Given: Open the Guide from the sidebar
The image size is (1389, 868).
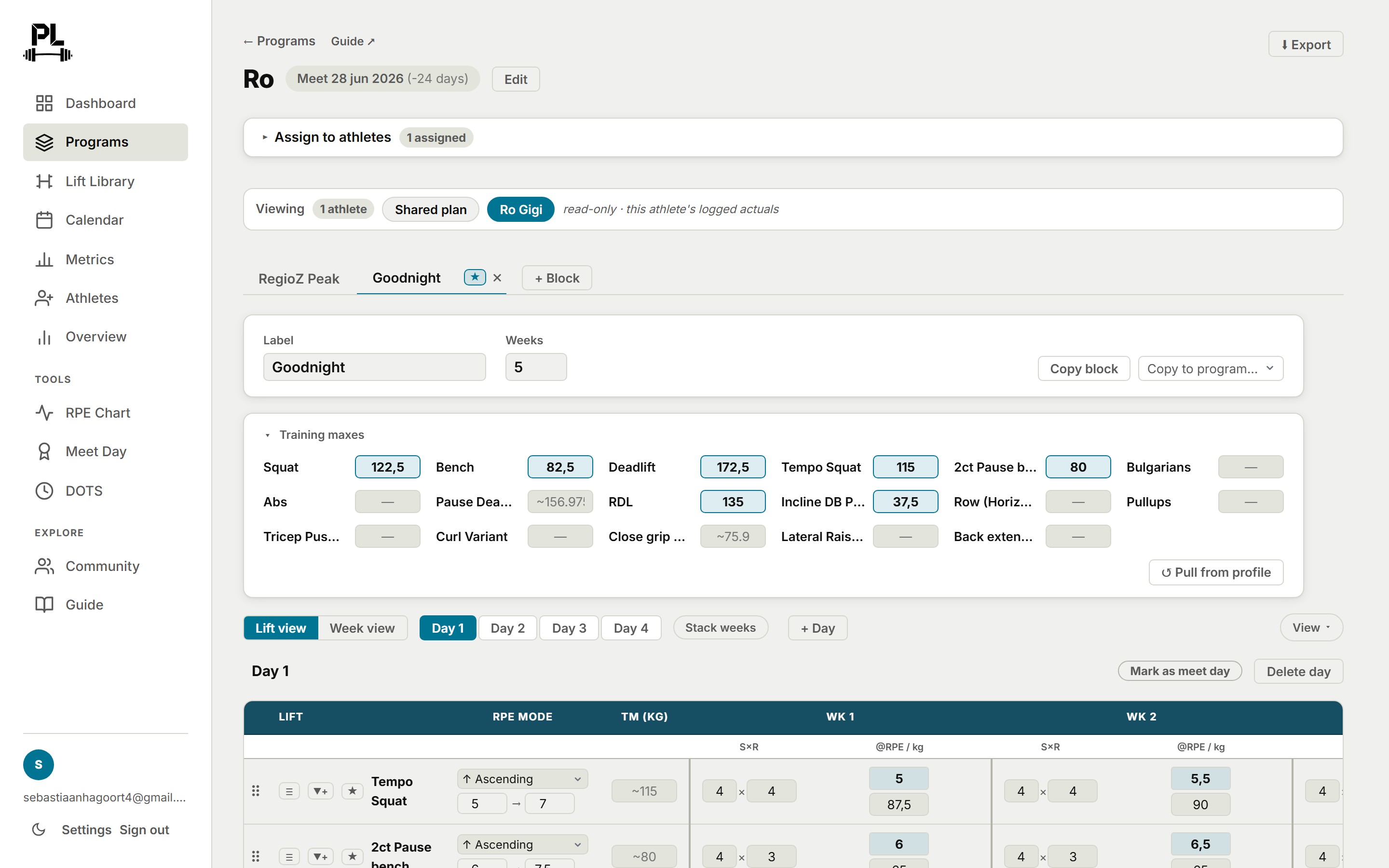Looking at the screenshot, I should (105, 605).
